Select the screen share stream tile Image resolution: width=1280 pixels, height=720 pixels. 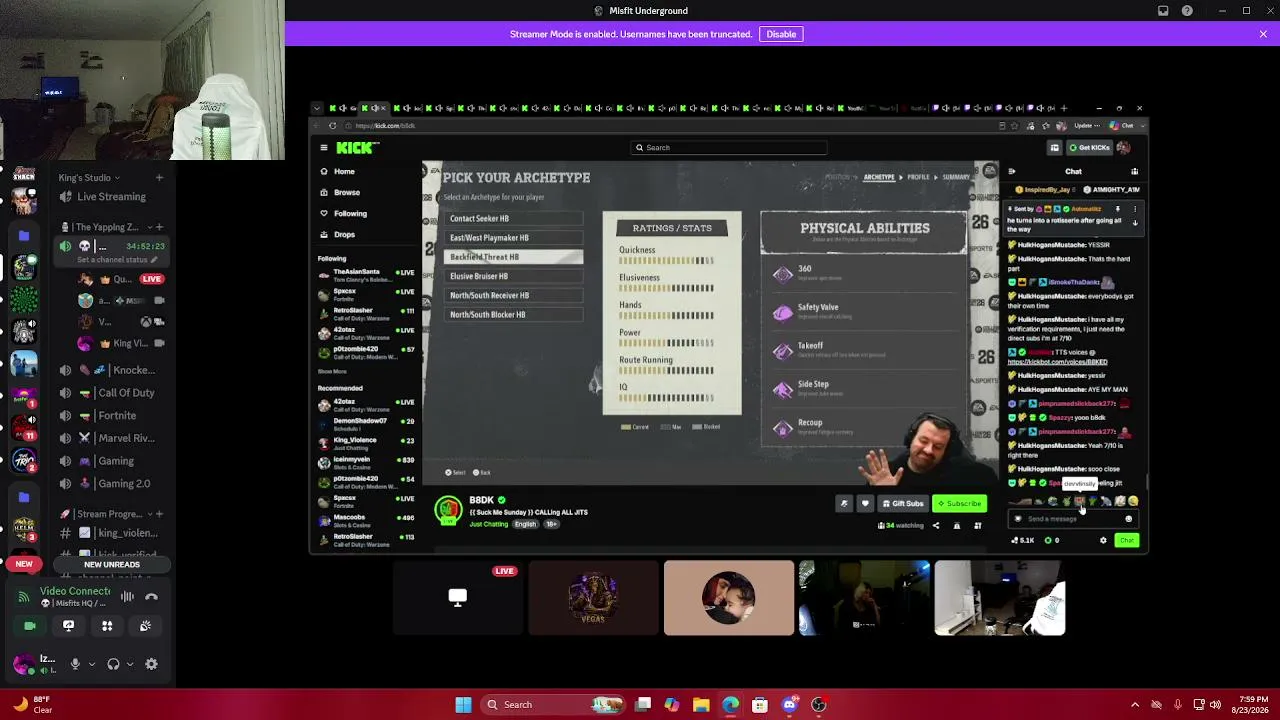(458, 598)
